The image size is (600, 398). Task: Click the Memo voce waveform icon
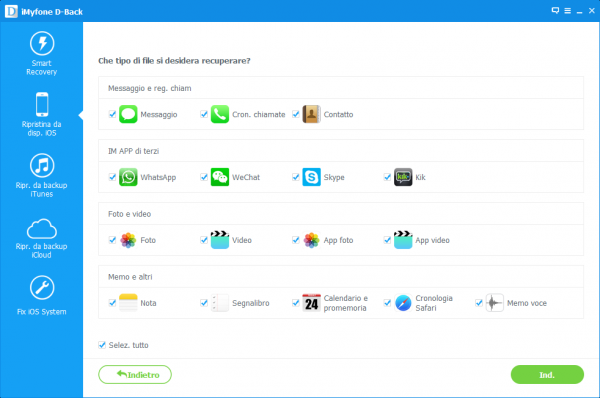coord(495,303)
